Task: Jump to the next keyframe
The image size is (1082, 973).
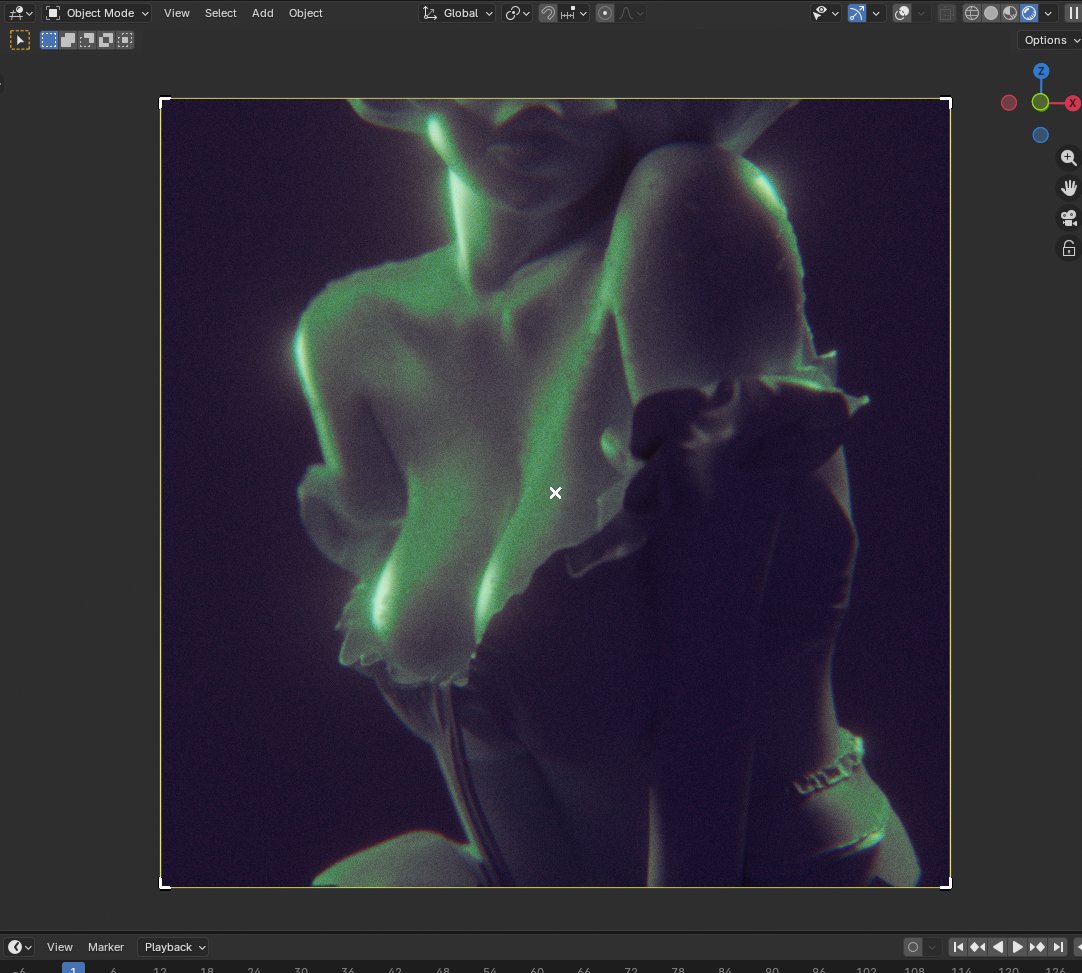Action: pyautogui.click(x=1038, y=947)
